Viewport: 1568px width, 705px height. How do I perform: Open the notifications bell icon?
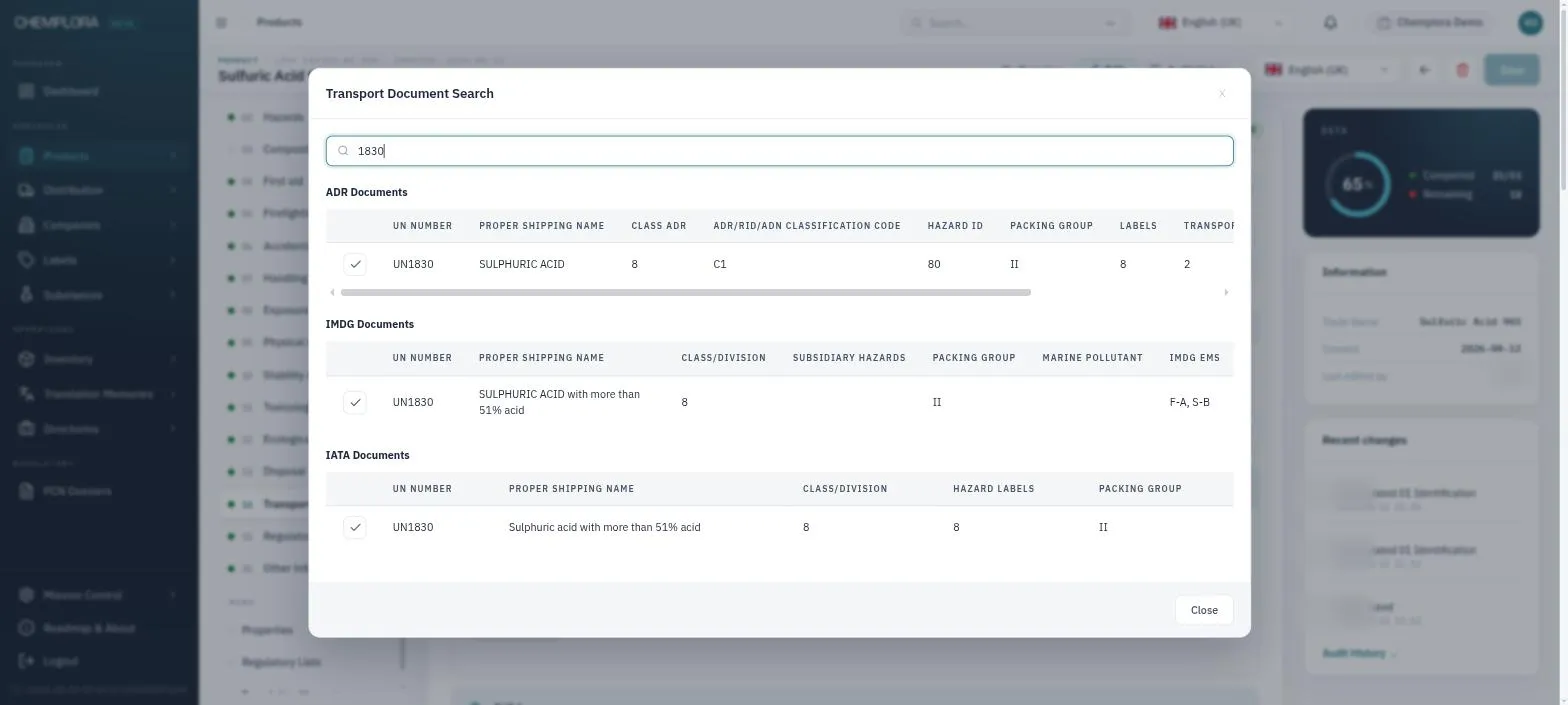point(1330,22)
